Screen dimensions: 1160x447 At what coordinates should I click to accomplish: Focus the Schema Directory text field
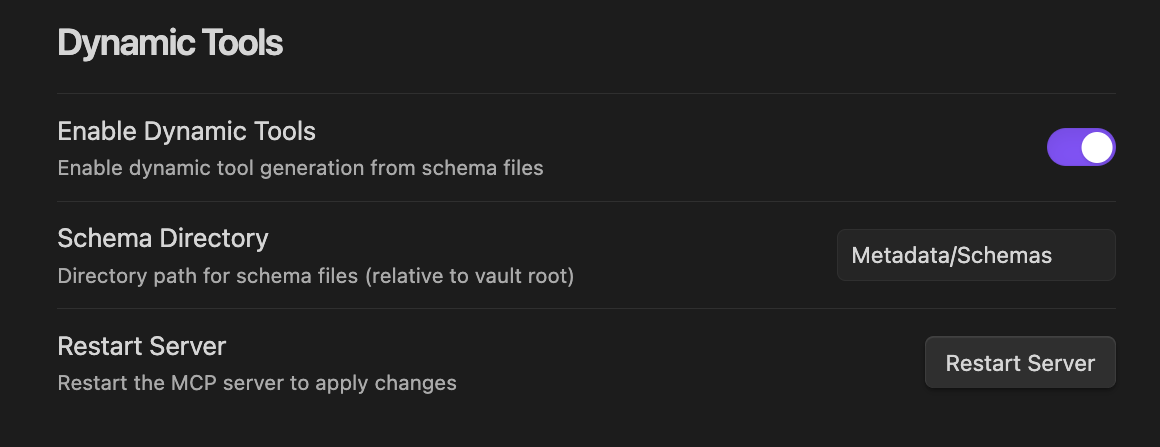(x=976, y=255)
